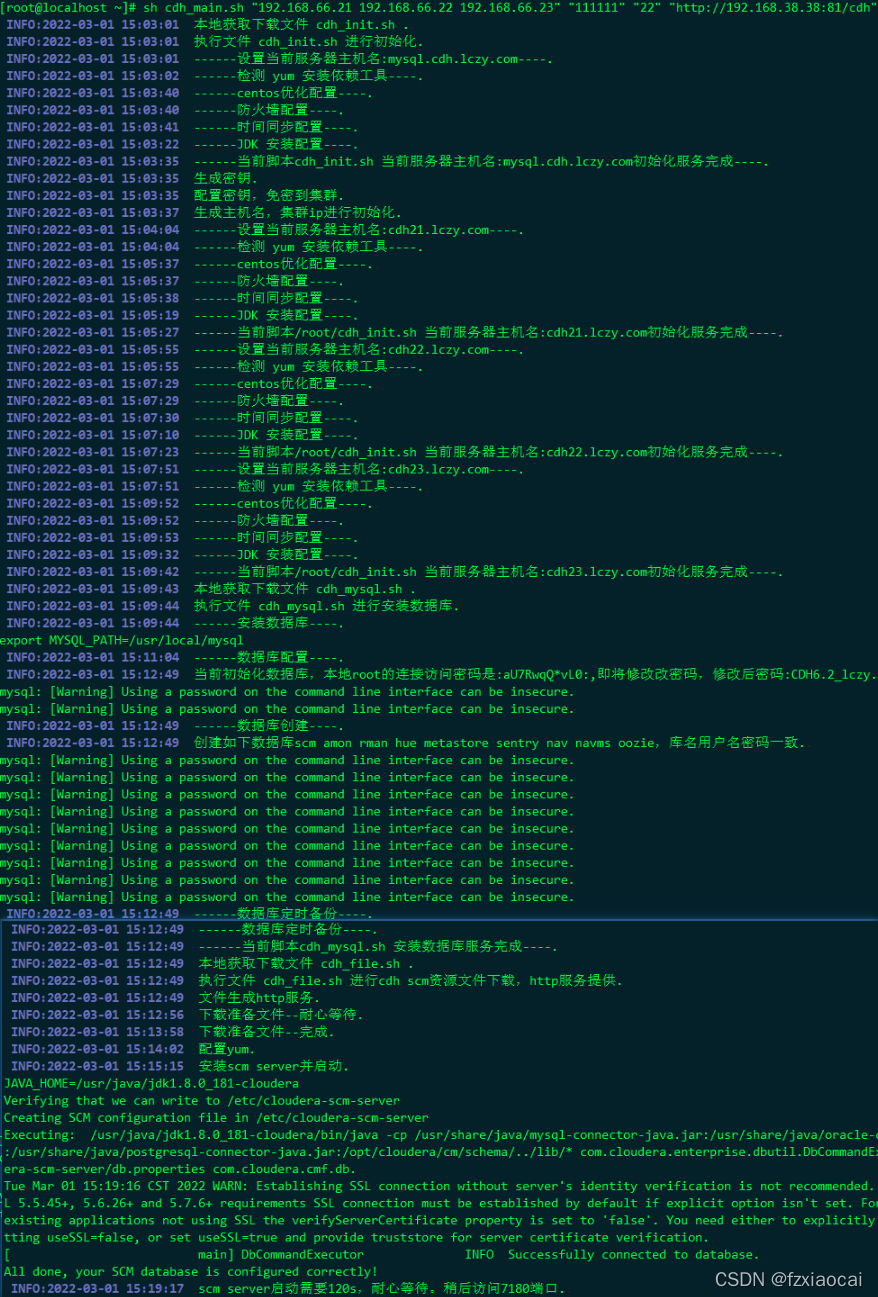
Task: Click the 'cdh21.lczy.com初始化服务完成' line
Action: 395,332
